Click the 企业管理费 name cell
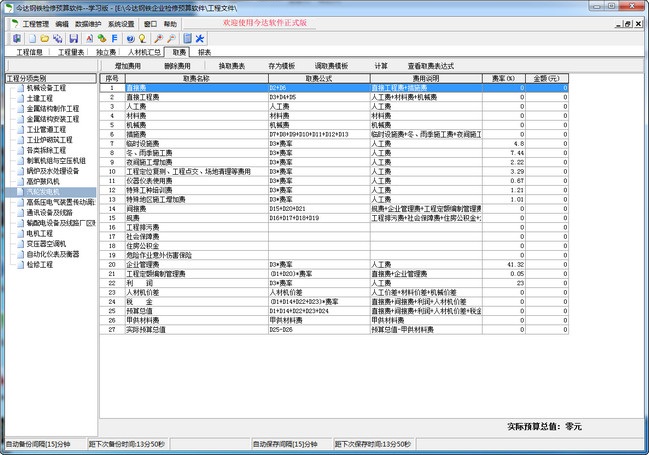The image size is (649, 455). [197, 265]
